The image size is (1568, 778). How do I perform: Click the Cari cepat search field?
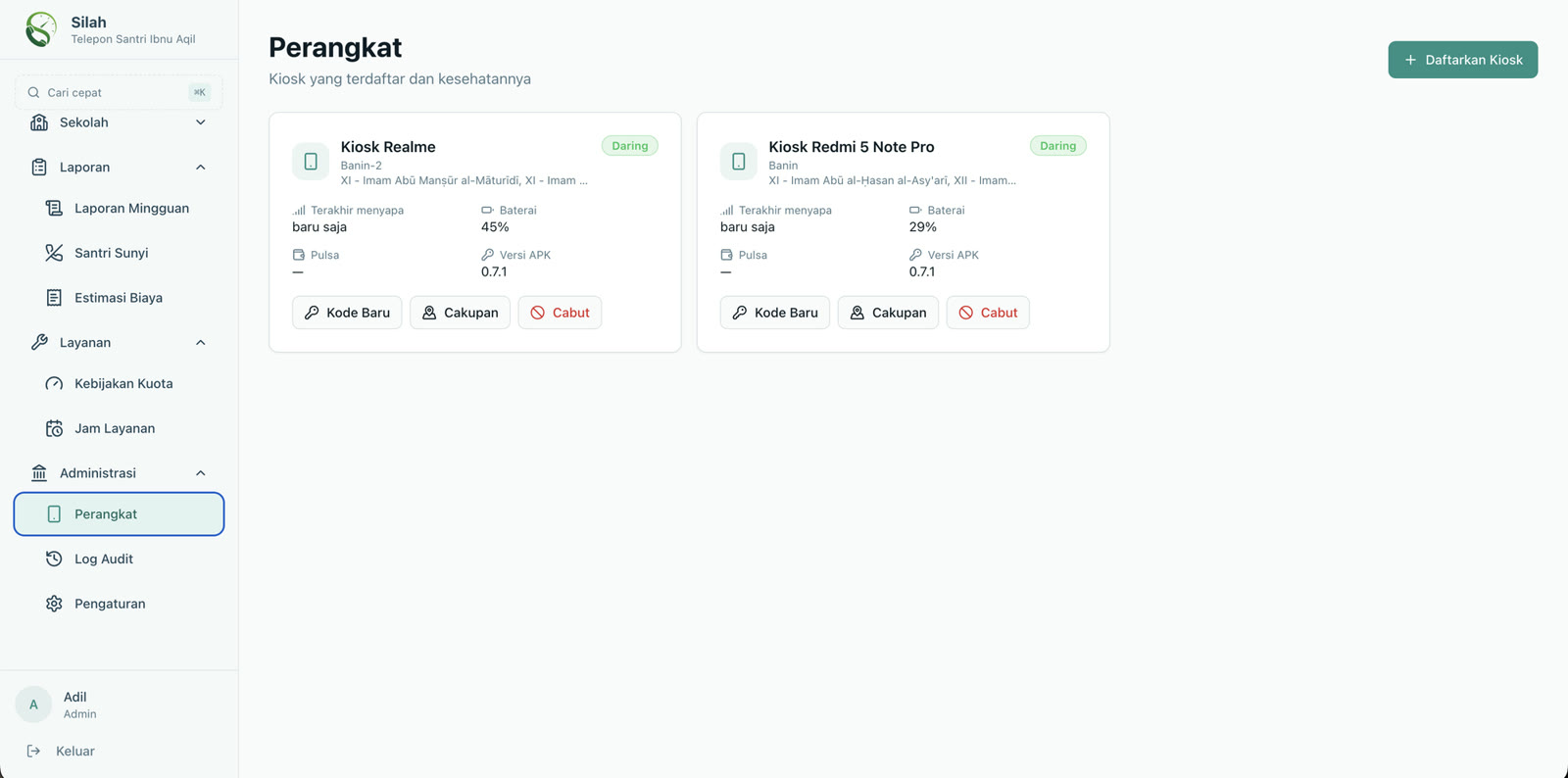[x=119, y=92]
